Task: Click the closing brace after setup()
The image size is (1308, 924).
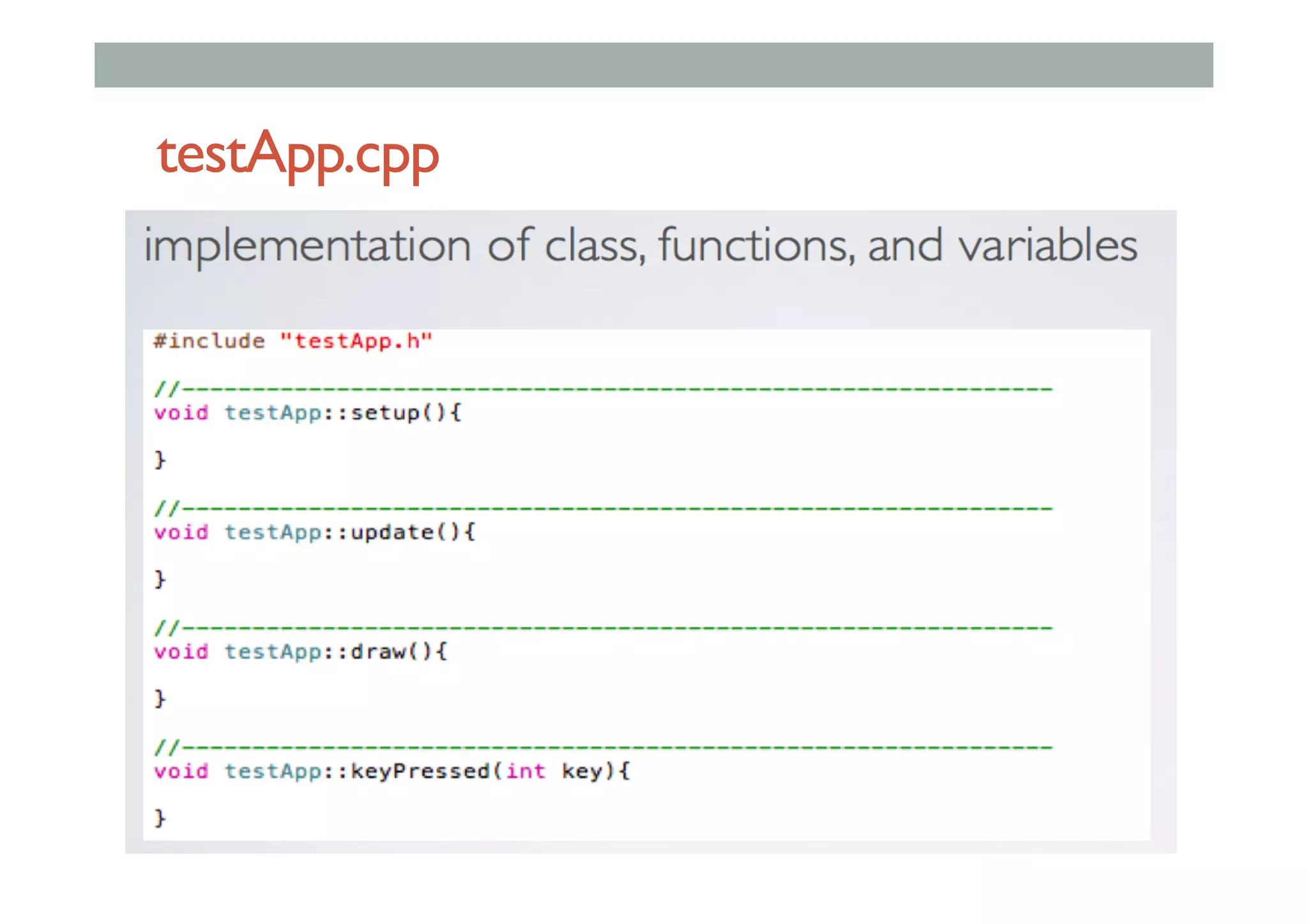Action: [x=160, y=460]
